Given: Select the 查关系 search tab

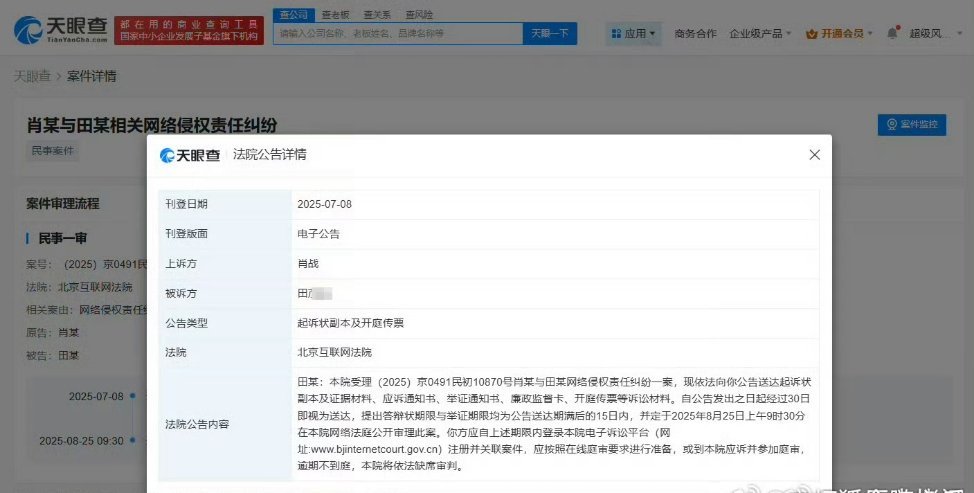Looking at the screenshot, I should click(x=377, y=14).
